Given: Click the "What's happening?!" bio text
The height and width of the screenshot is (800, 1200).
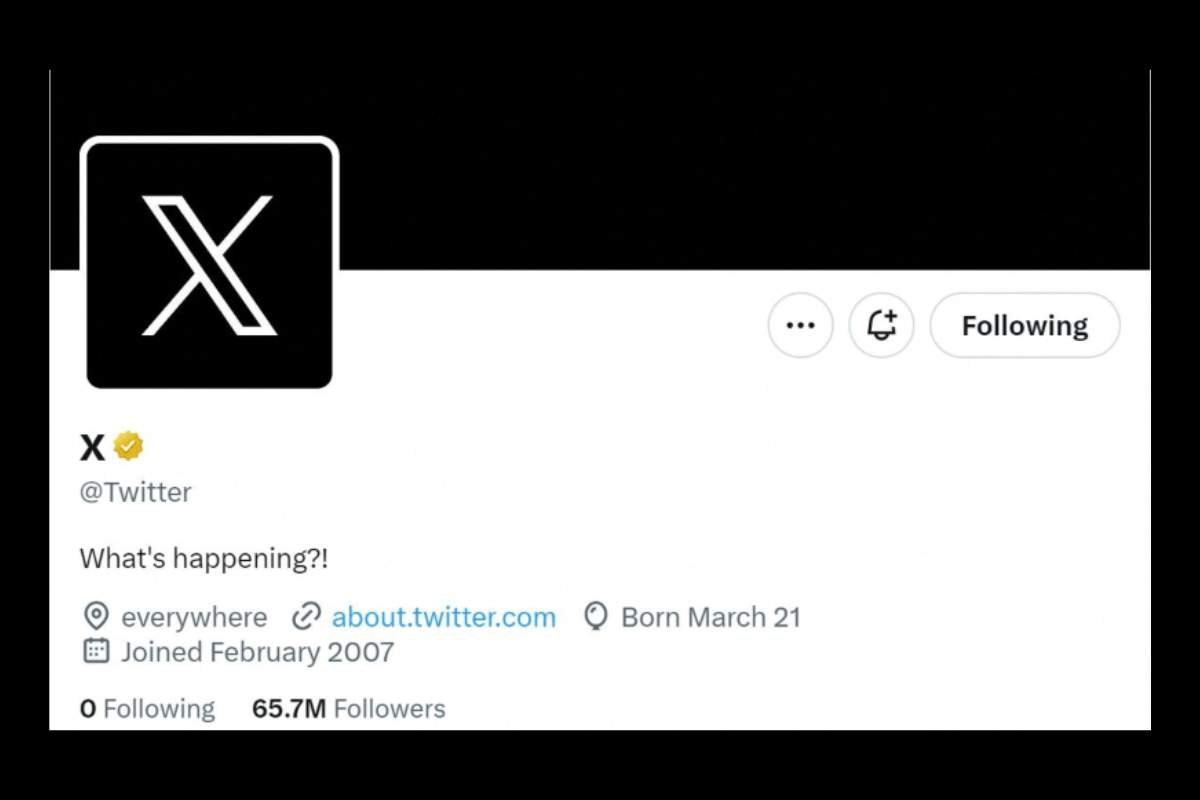Looking at the screenshot, I should point(203,558).
